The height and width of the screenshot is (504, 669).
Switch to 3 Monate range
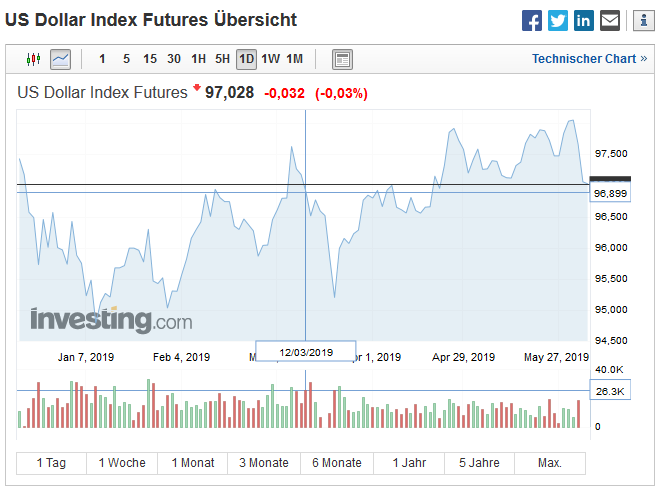[264, 463]
